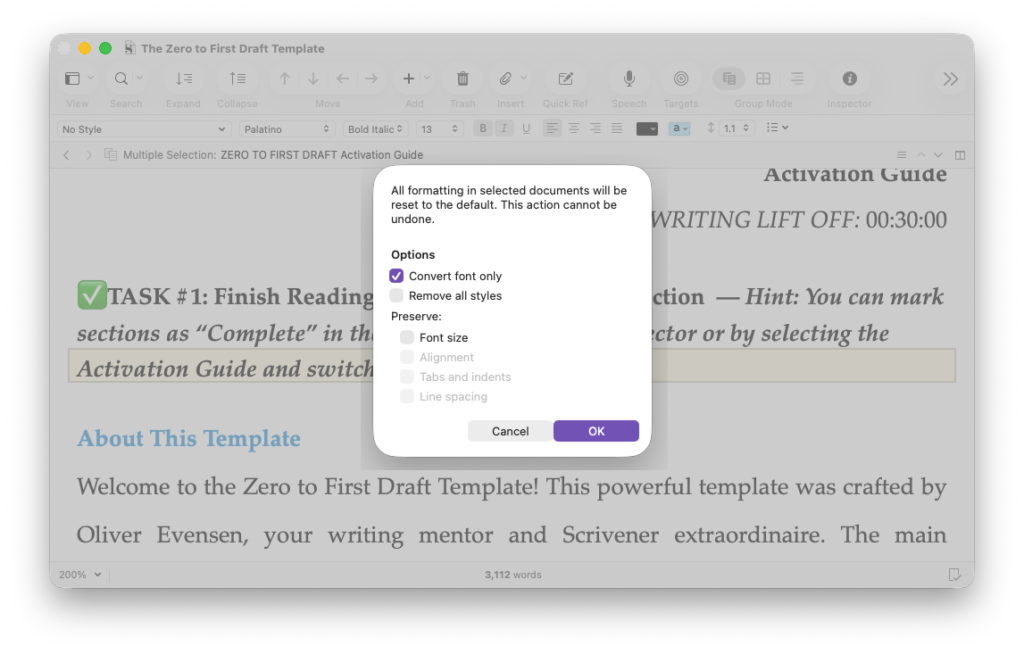This screenshot has height=654, width=1024.
Task: Enable the Remove all styles checkbox
Action: [397, 296]
